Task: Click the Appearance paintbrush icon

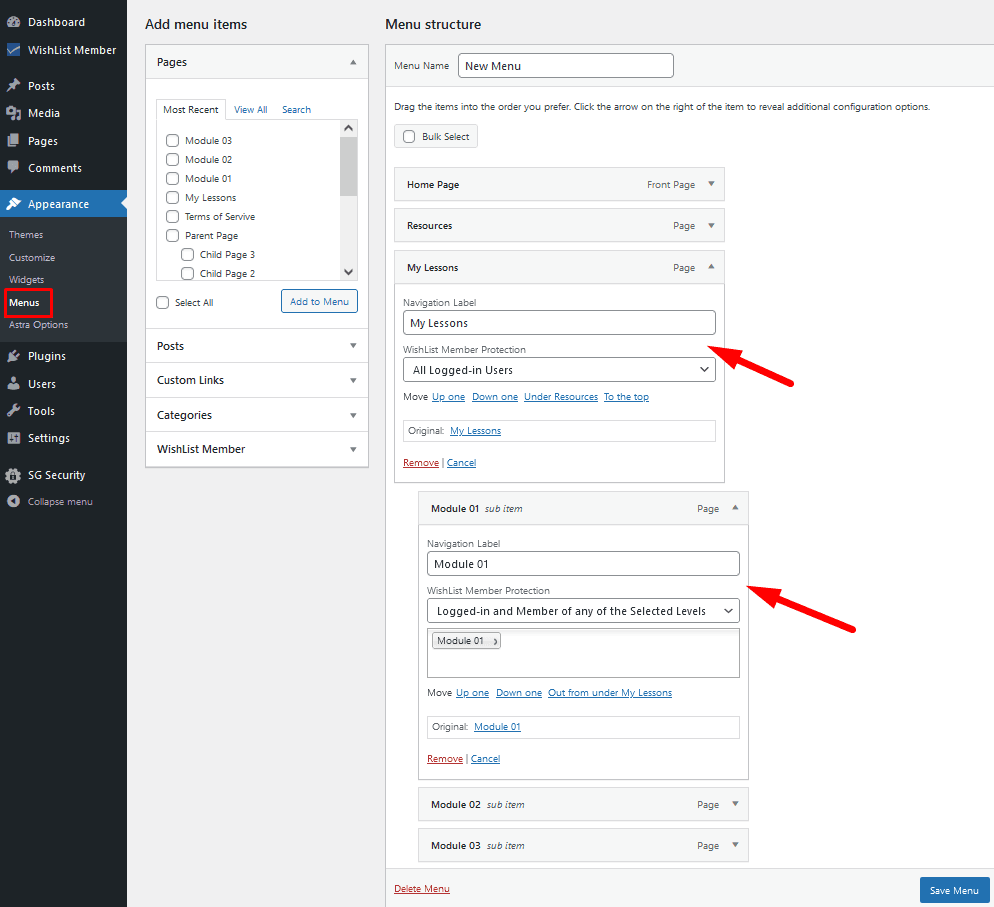Action: (x=13, y=204)
